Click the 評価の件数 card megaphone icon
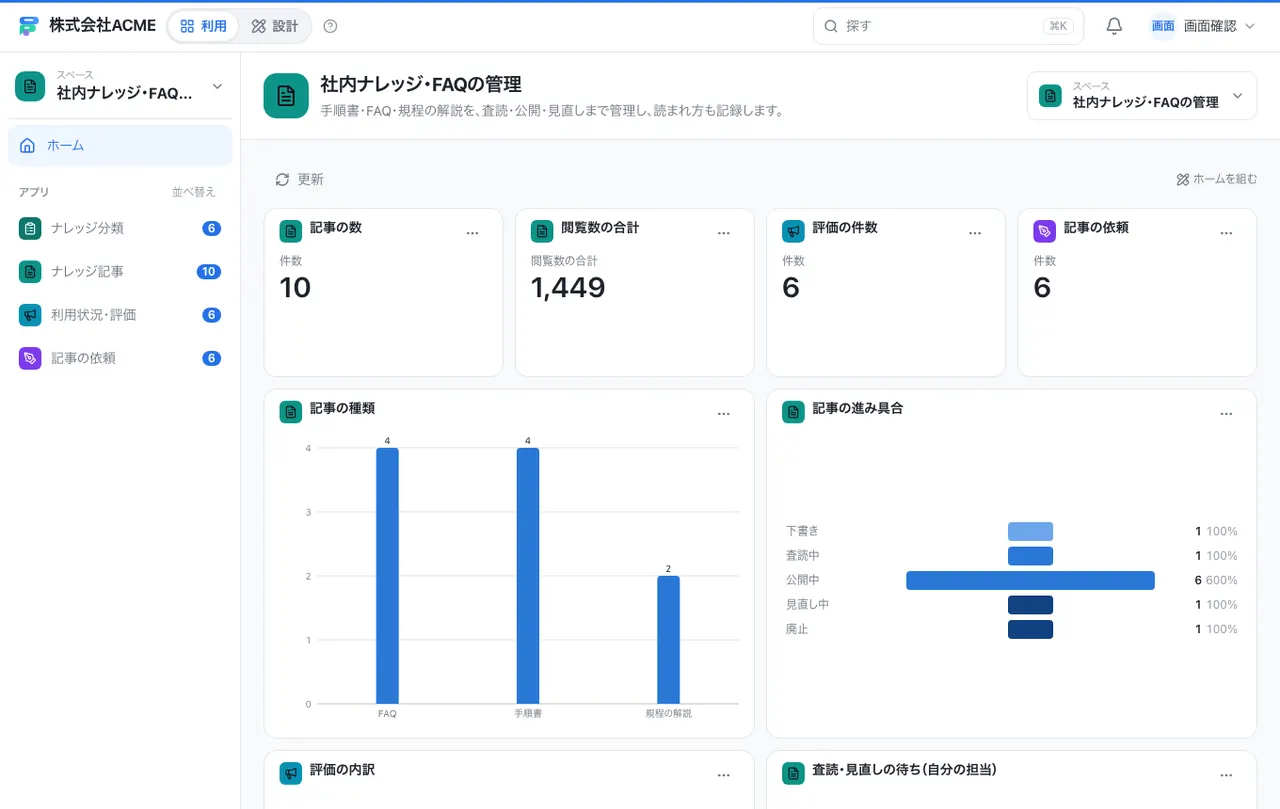 (x=793, y=232)
